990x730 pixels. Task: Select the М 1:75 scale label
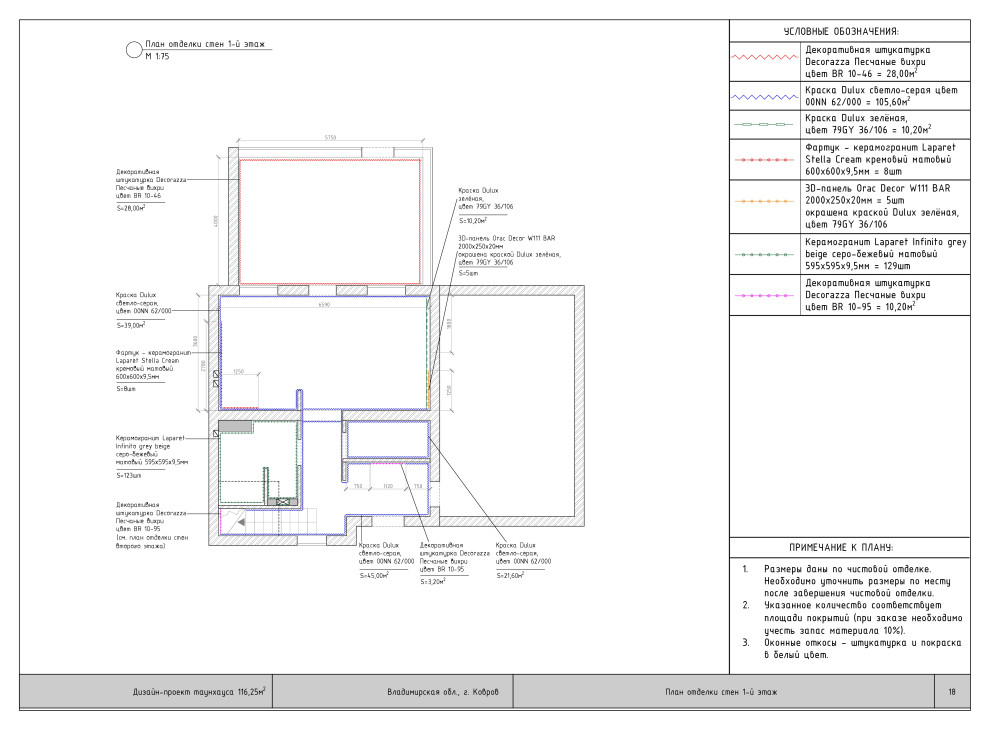(x=157, y=59)
